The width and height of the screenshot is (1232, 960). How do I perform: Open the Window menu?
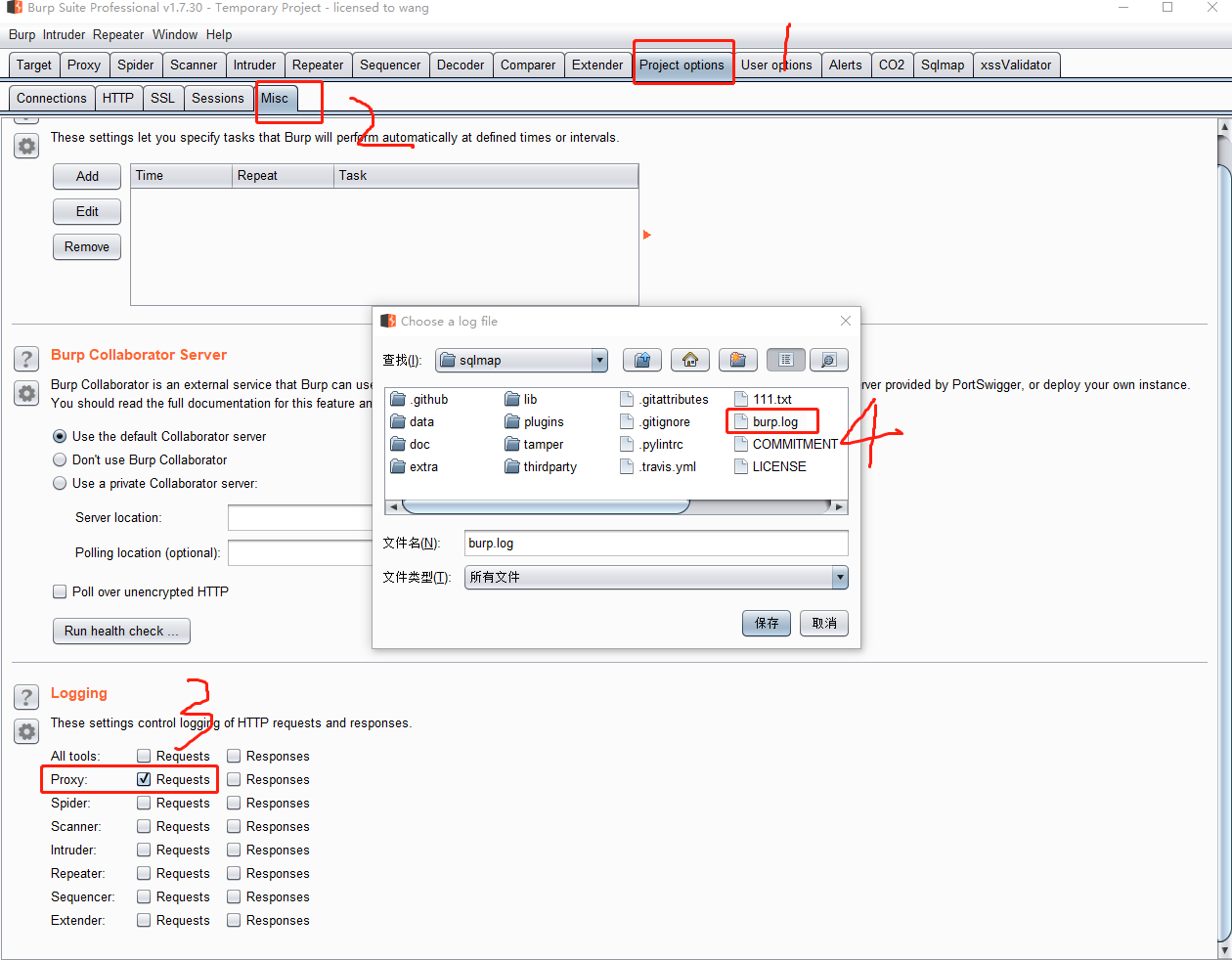[175, 34]
